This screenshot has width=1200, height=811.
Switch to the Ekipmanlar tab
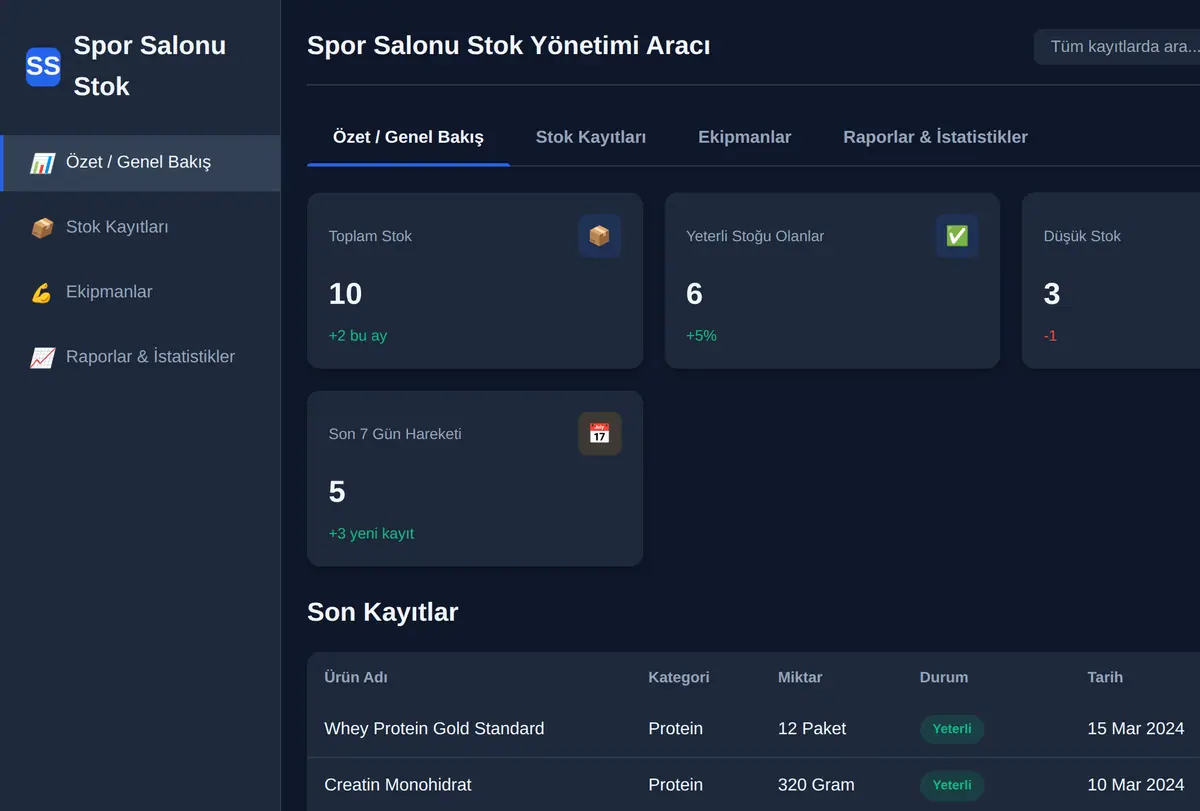(x=745, y=137)
